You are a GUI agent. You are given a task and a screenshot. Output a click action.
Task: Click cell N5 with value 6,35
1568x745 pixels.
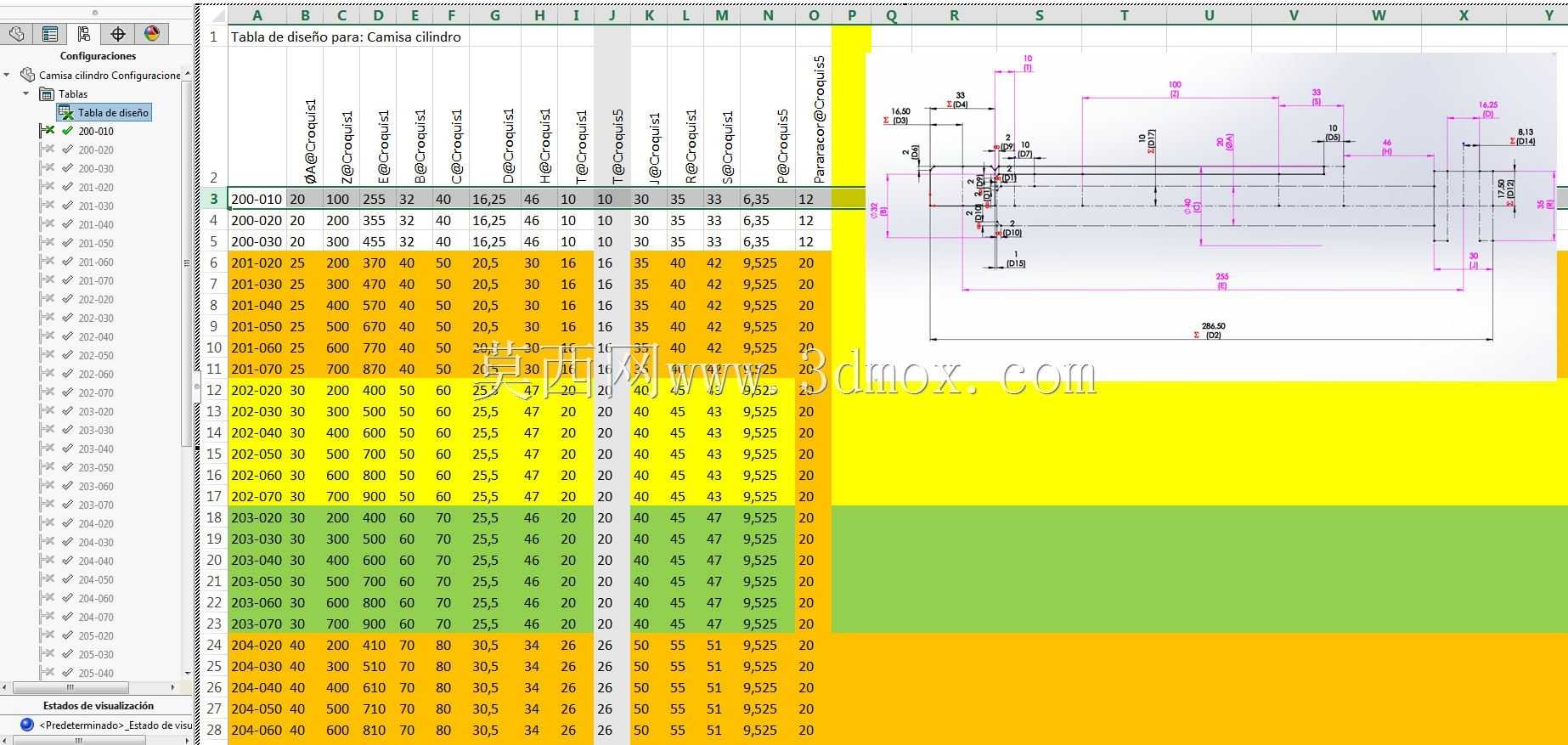(x=768, y=241)
